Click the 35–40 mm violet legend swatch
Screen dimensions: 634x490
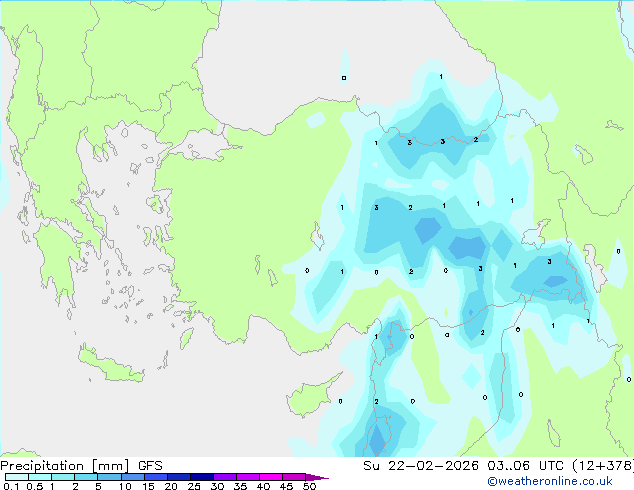(247, 477)
